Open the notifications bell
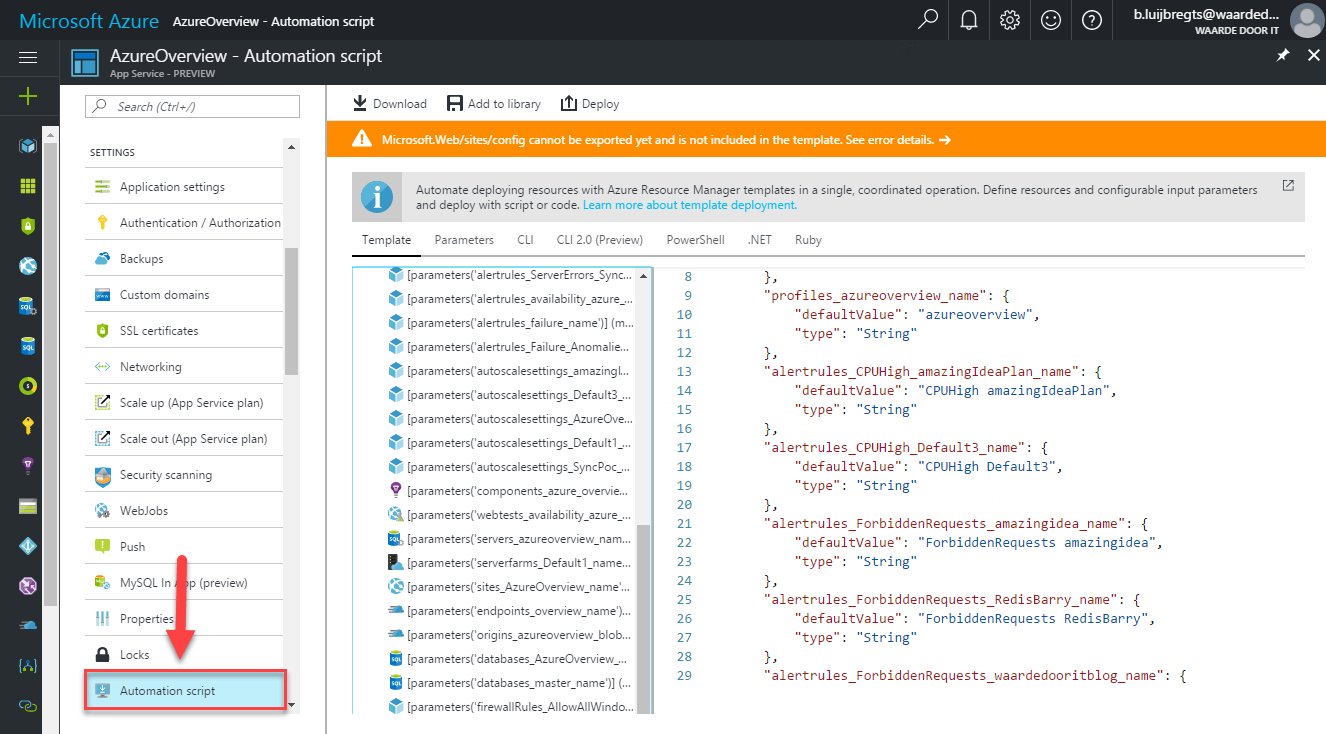This screenshot has width=1326, height=734. pyautogui.click(x=969, y=20)
